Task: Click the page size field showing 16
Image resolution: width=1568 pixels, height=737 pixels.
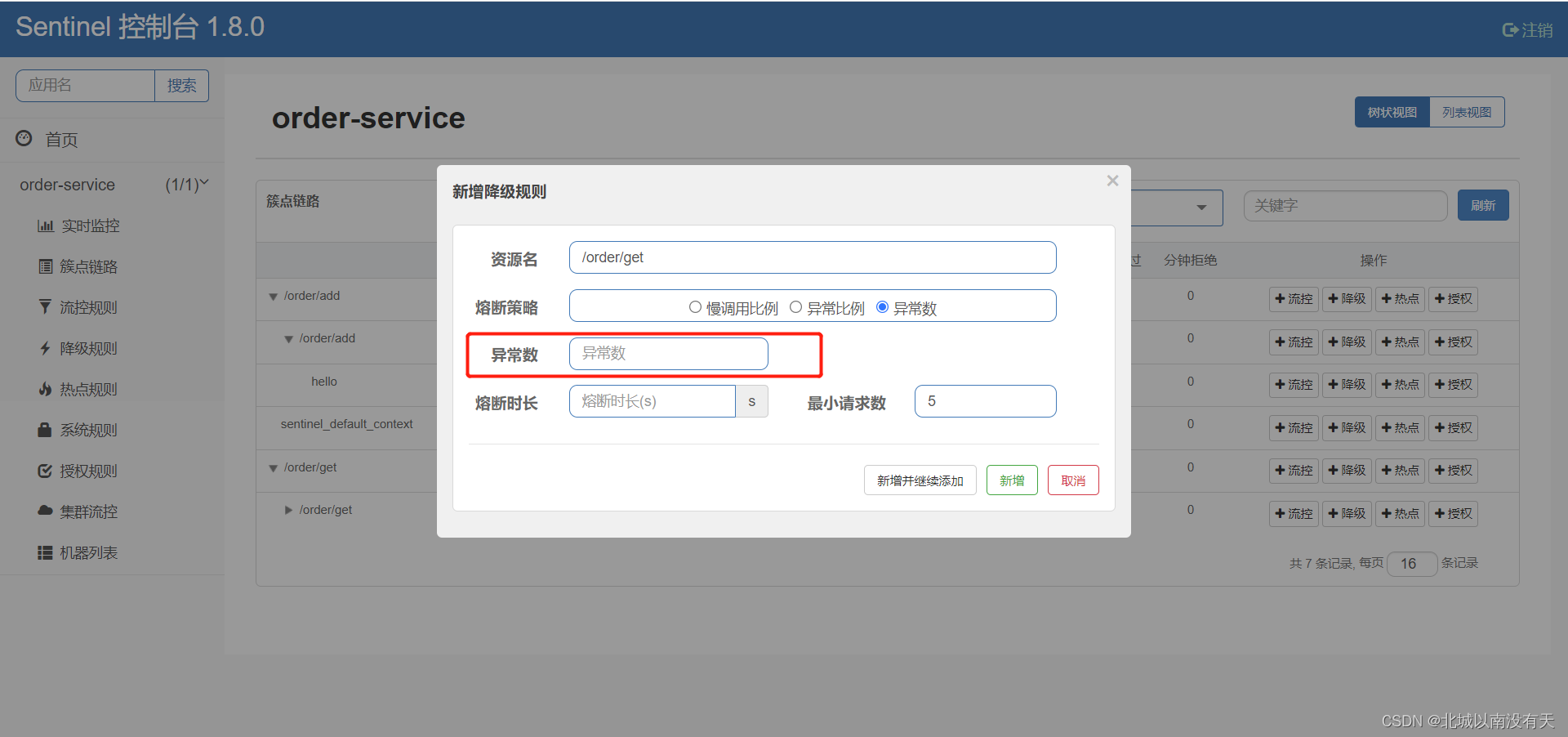Action: coord(1412,564)
